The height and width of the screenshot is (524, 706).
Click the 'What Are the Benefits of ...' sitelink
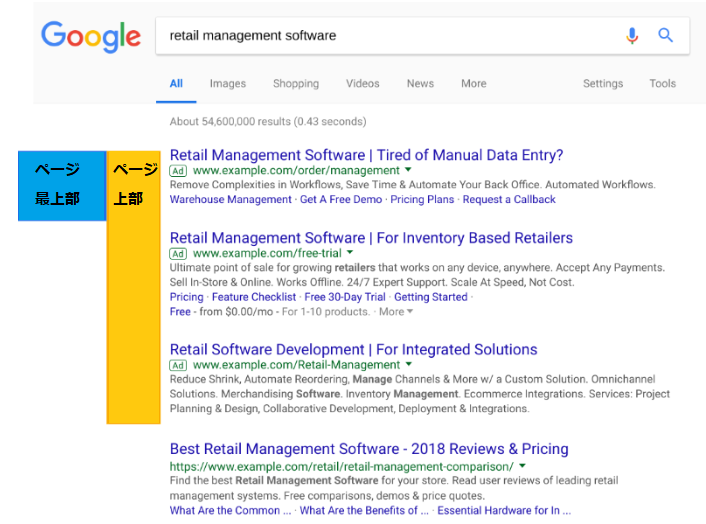coord(364,510)
